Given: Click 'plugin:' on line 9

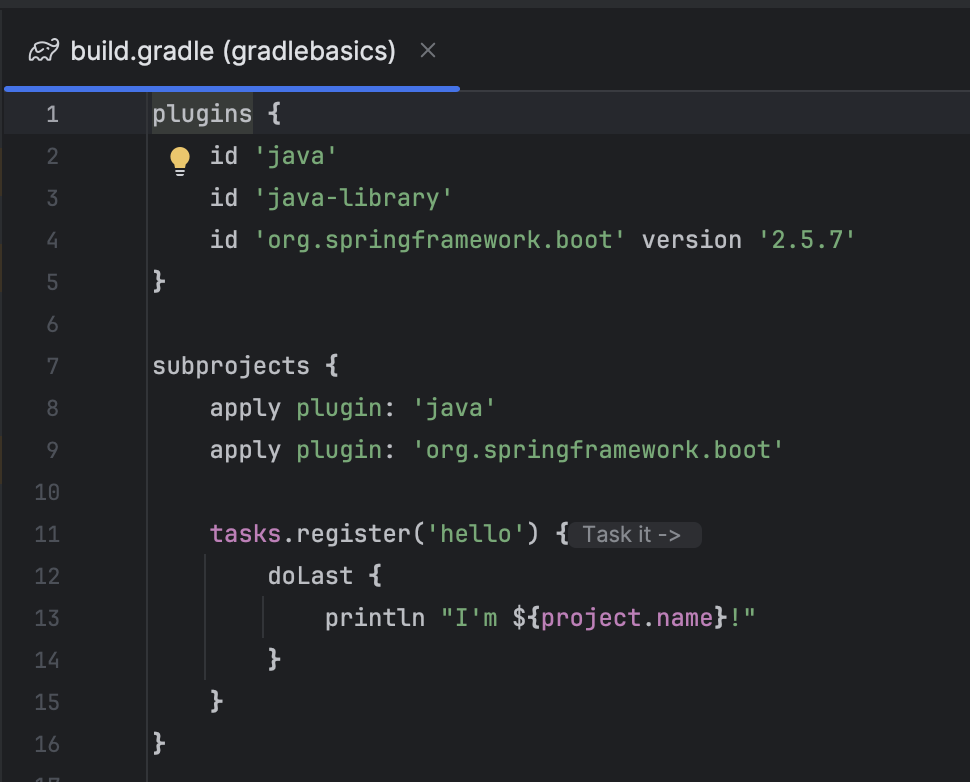Looking at the screenshot, I should (x=345, y=451).
